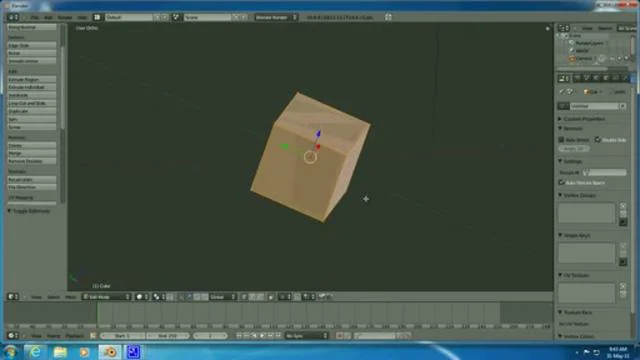The height and width of the screenshot is (360, 640).
Task: Open Windows Explorer folder on taskbar
Action: pos(60,352)
